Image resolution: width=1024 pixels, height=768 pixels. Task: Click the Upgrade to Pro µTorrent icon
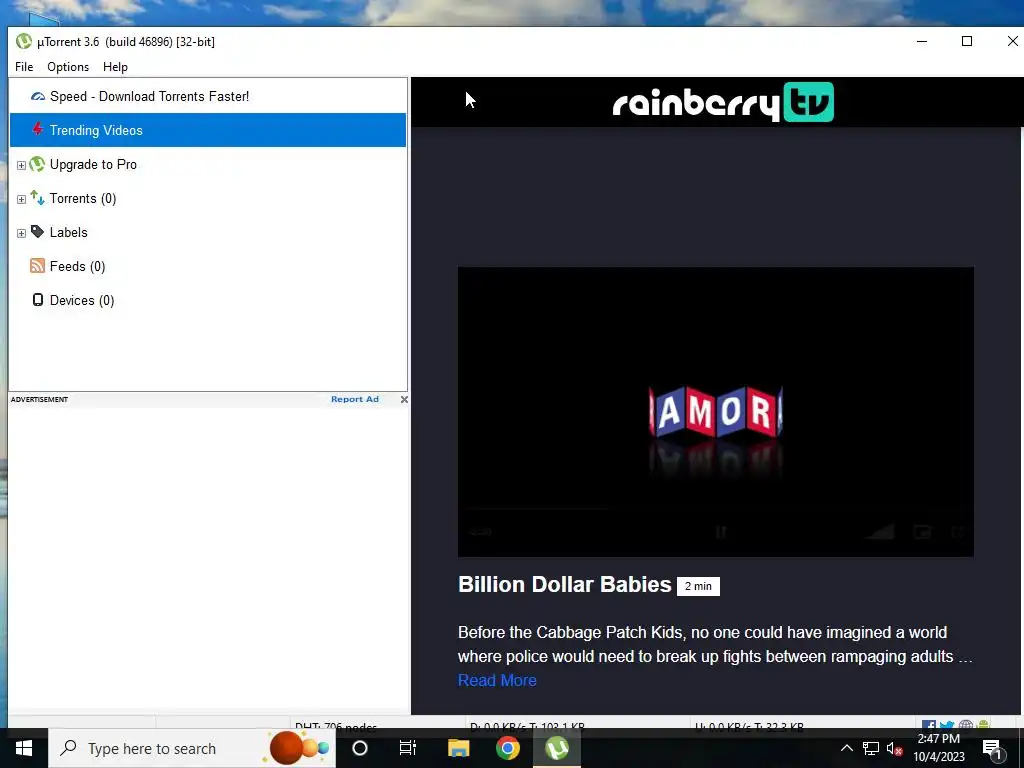click(x=37, y=164)
